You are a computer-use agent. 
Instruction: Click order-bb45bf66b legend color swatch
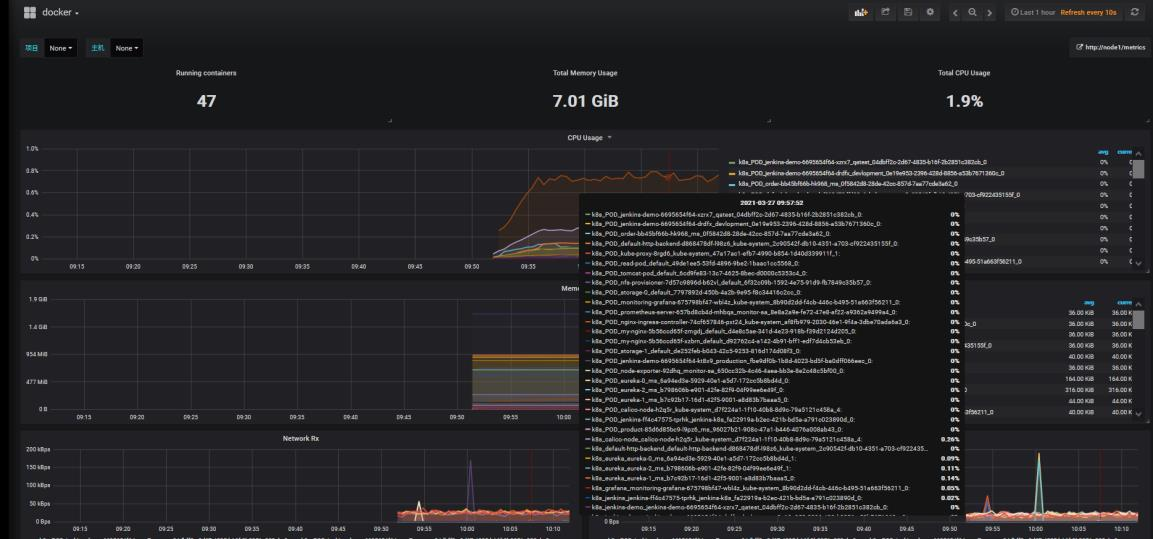pos(732,185)
